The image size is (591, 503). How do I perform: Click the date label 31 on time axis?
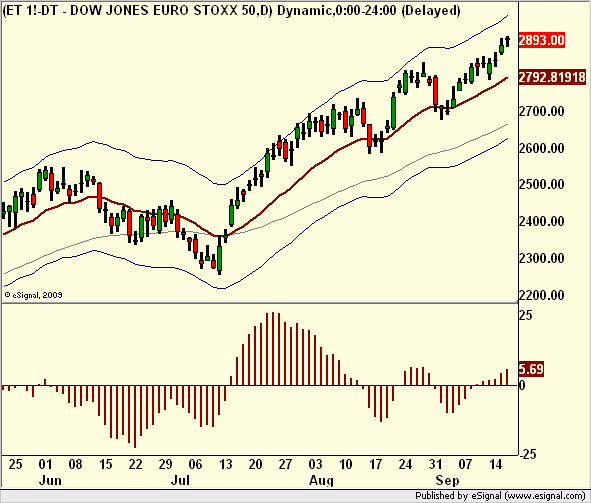(435, 464)
